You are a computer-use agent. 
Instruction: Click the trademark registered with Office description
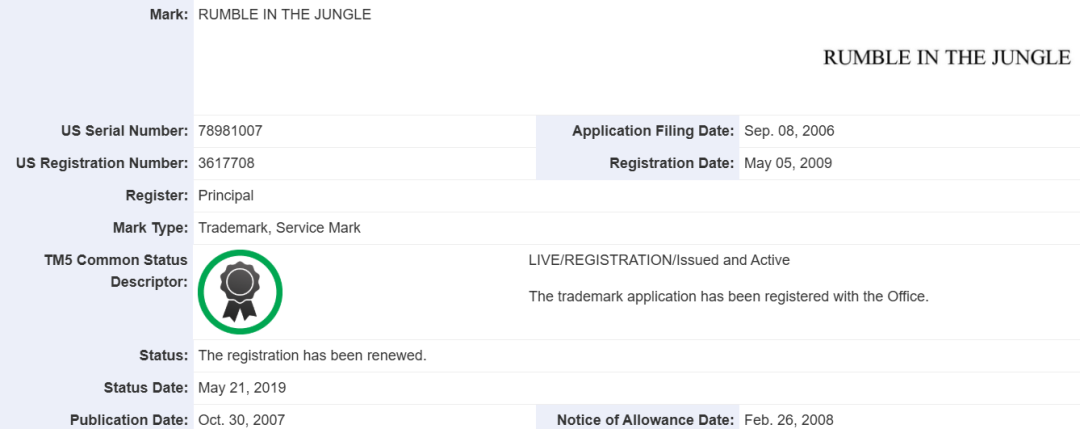pyautogui.click(x=729, y=296)
